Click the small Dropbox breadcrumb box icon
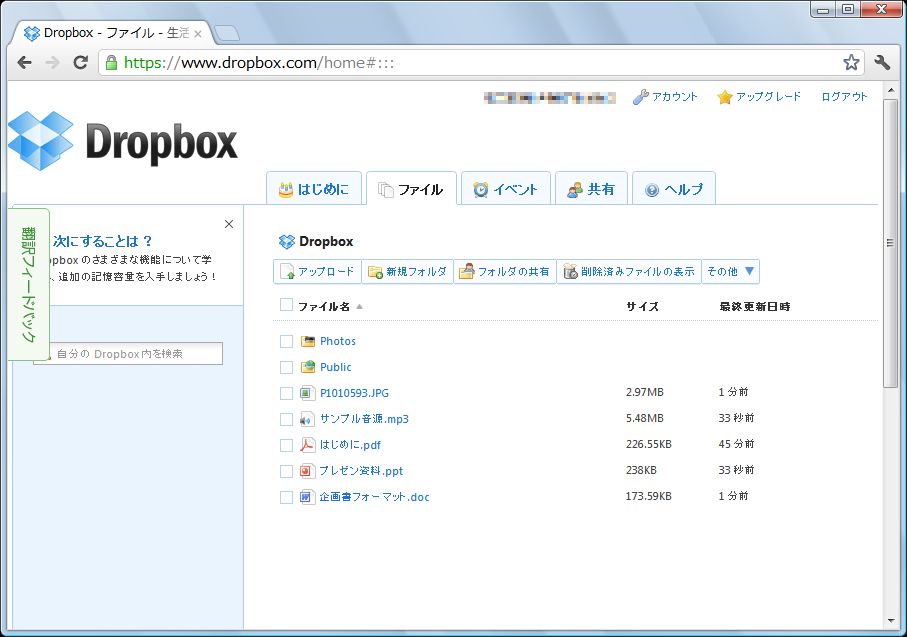The image size is (907, 637). (x=287, y=241)
